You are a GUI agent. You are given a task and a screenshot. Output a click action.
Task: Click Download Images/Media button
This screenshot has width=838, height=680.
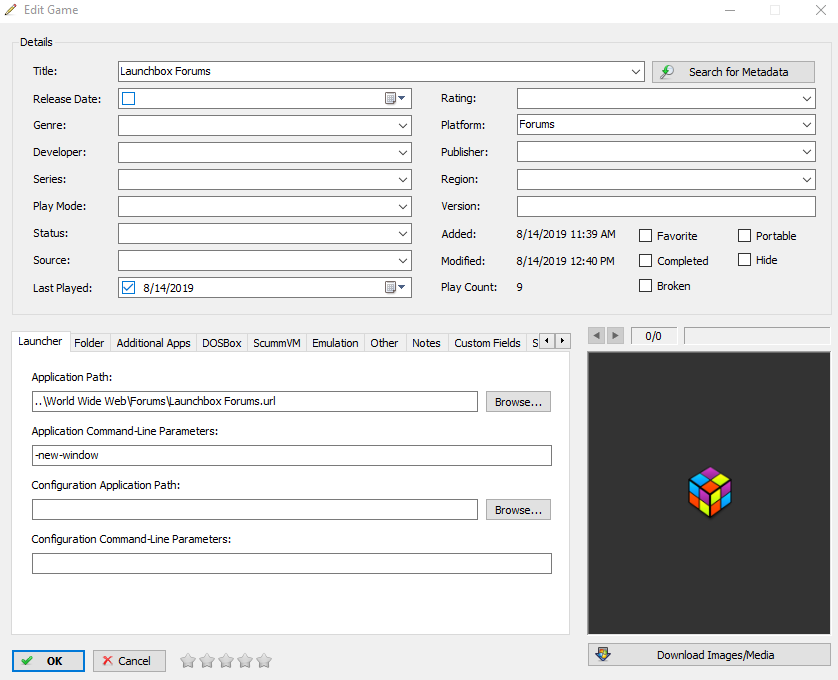[x=709, y=655]
